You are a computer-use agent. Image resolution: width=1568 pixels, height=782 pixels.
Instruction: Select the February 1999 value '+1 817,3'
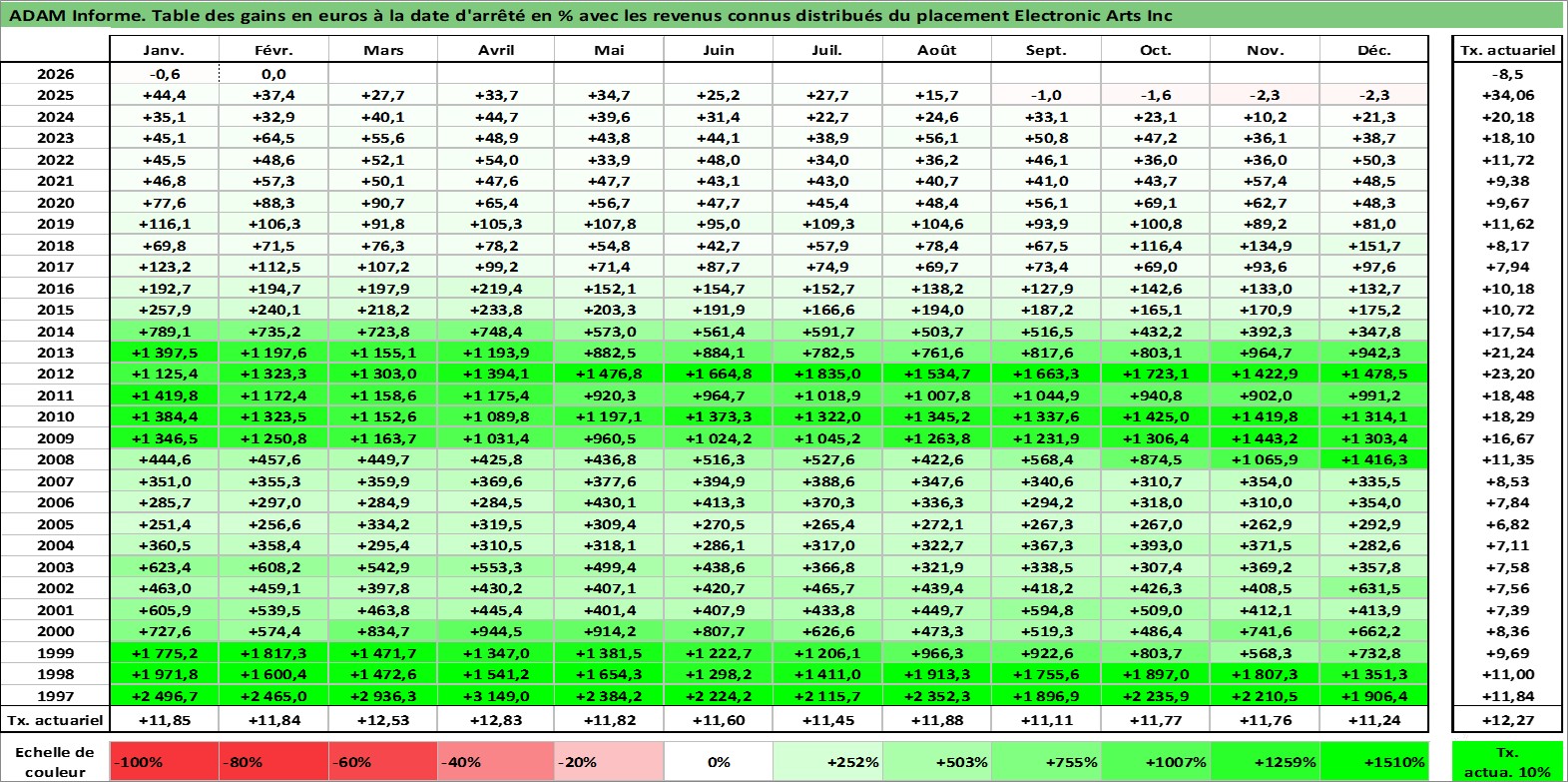click(x=273, y=653)
